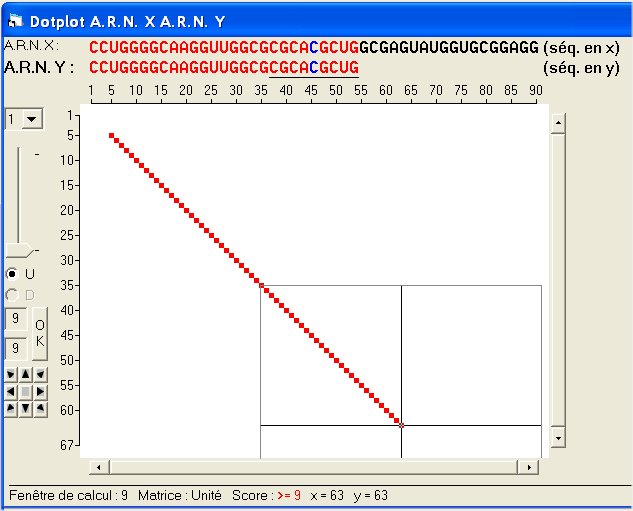
Task: Click the bottom-left diagonal arrow of the navigation pad
Action: [11, 408]
